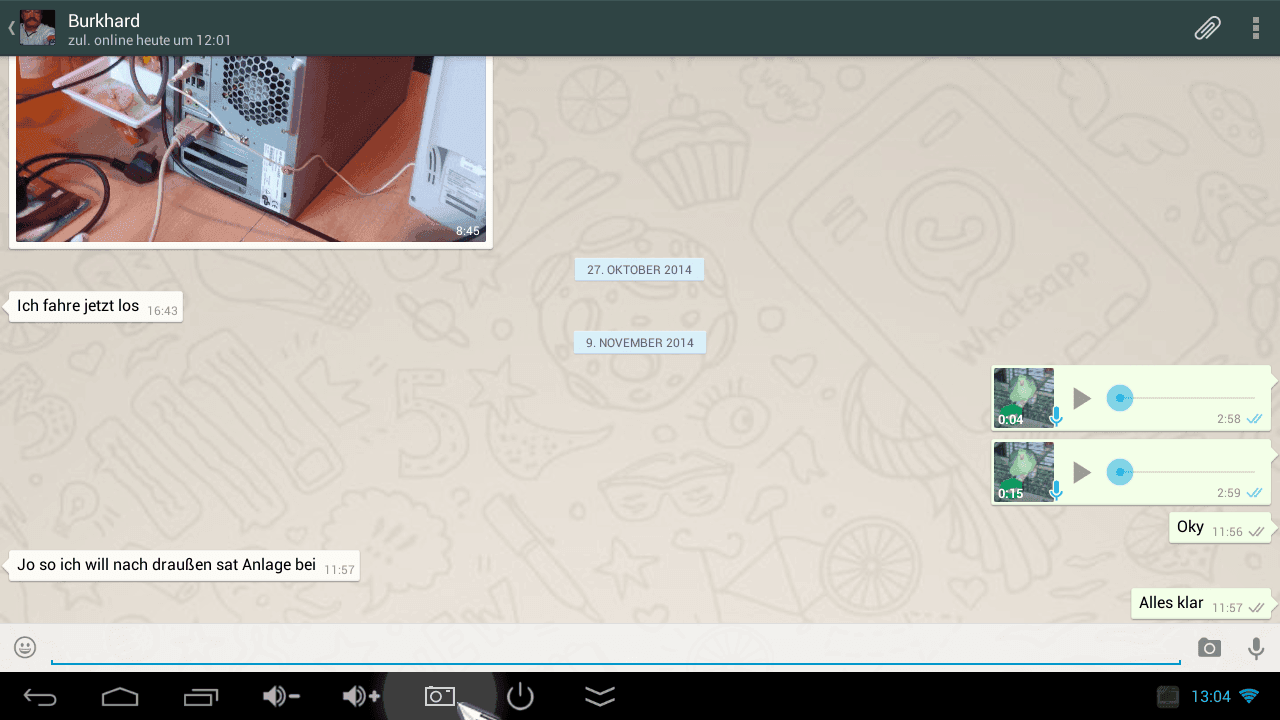Viewport: 1280px width, 720px height.
Task: Tap the Wi-Fi signal icon
Action: click(x=1249, y=695)
